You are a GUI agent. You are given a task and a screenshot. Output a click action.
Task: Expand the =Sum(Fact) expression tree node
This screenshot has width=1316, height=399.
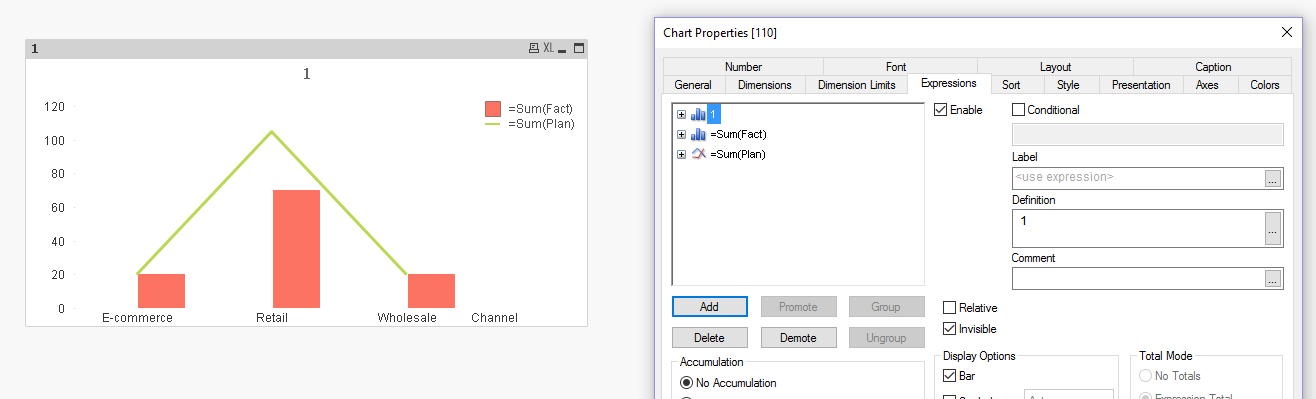[x=681, y=134]
